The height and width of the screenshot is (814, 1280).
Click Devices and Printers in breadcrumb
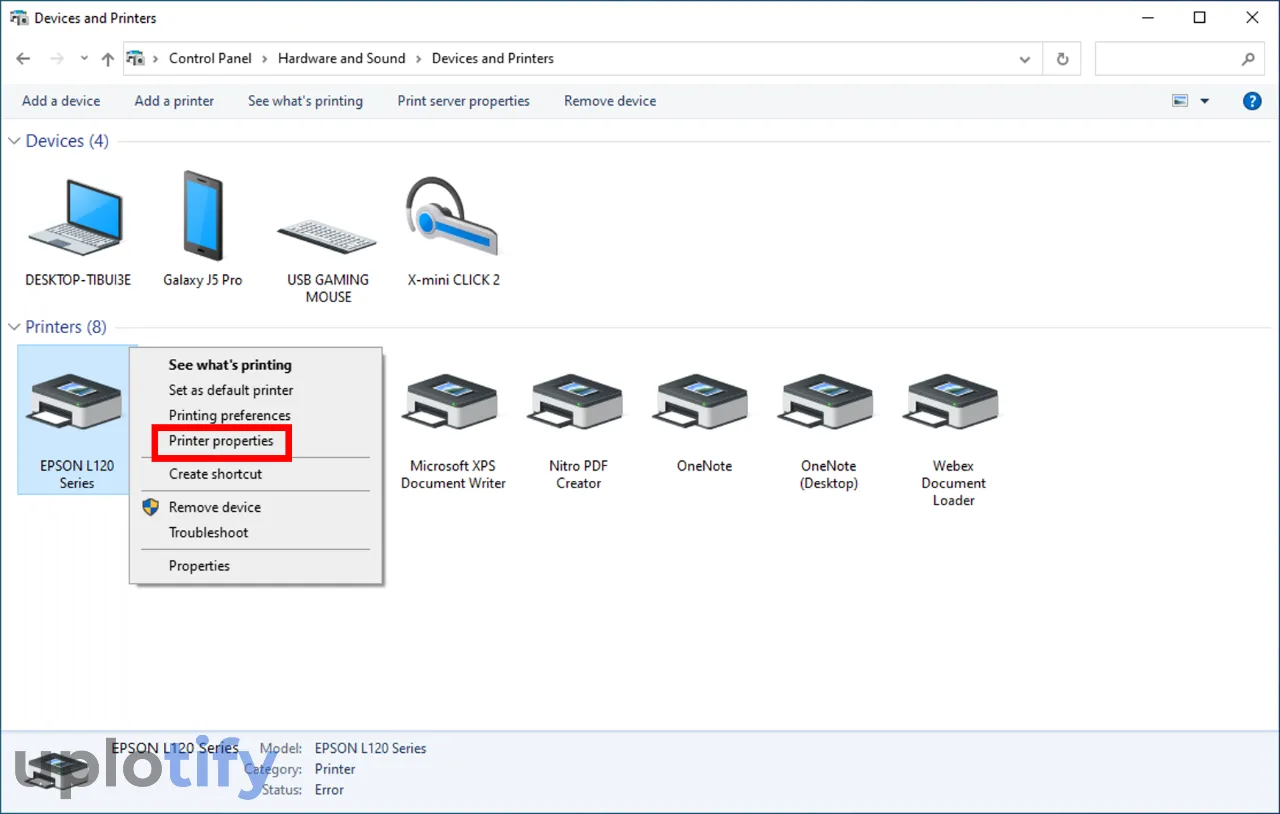point(493,58)
